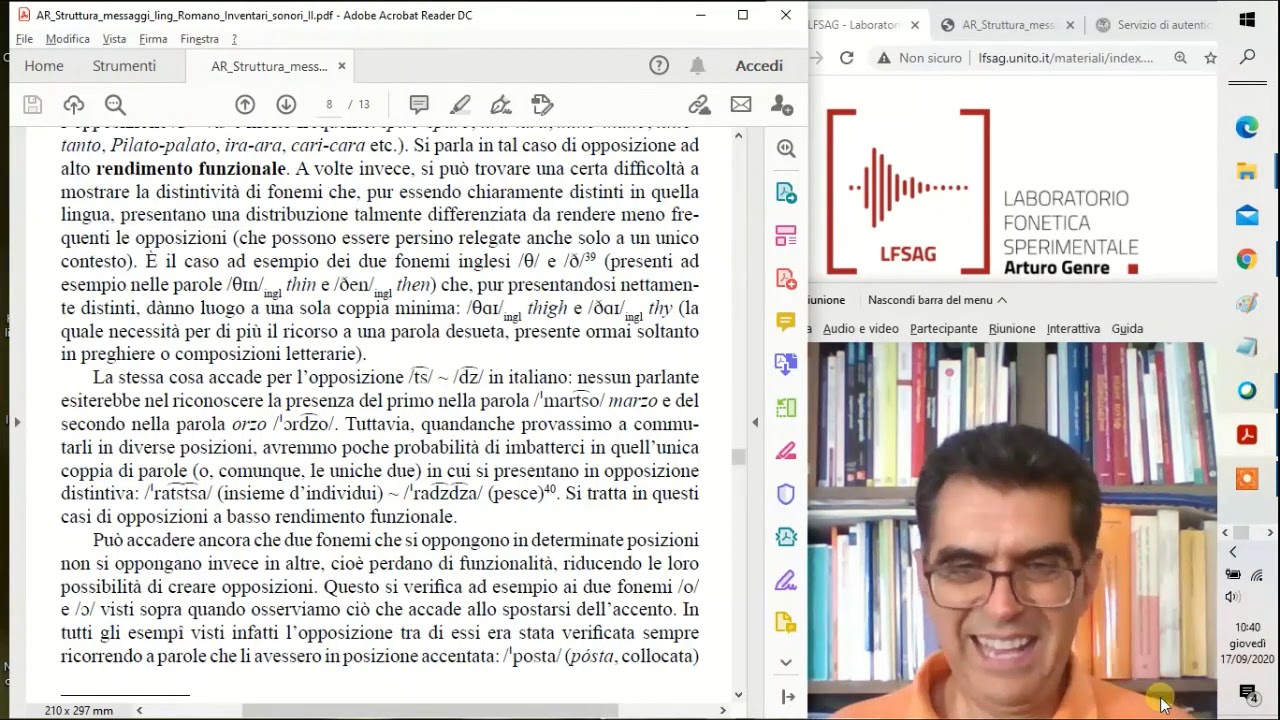Click the help question mark icon
Screen dimensions: 1280x720
click(x=659, y=66)
